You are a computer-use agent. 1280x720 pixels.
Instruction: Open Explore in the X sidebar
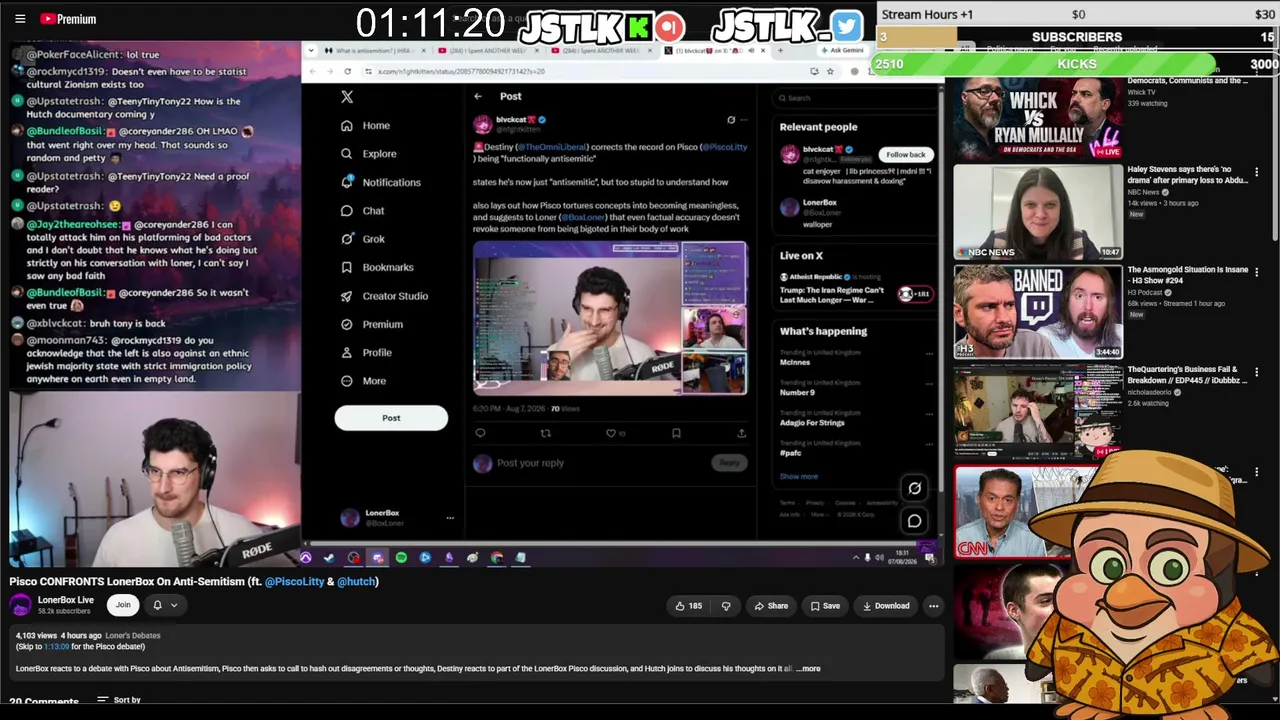368,154
